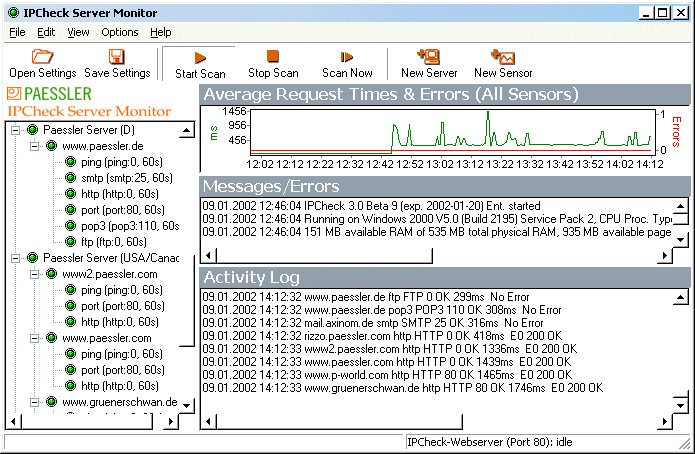This screenshot has width=695, height=454.
Task: Click green icon of pop3 (pop3:110) sensor
Action: [70, 226]
